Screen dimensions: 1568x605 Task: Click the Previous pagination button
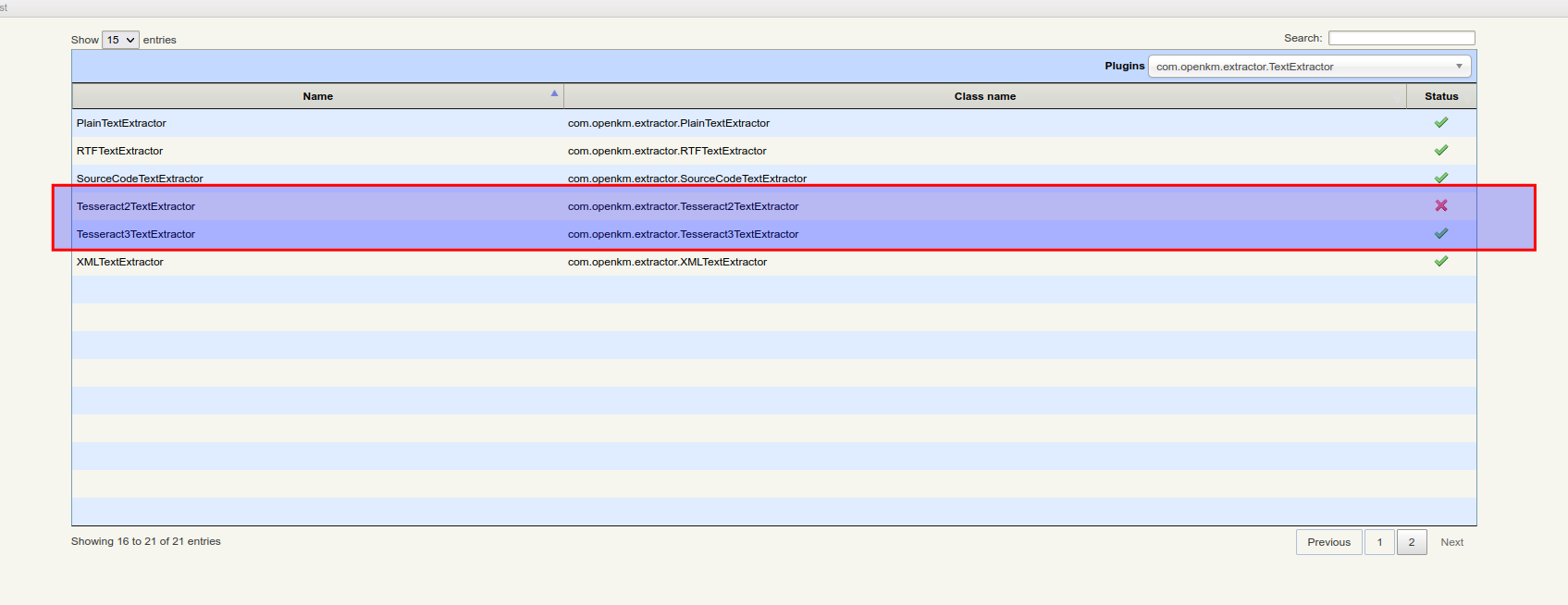pos(1328,542)
